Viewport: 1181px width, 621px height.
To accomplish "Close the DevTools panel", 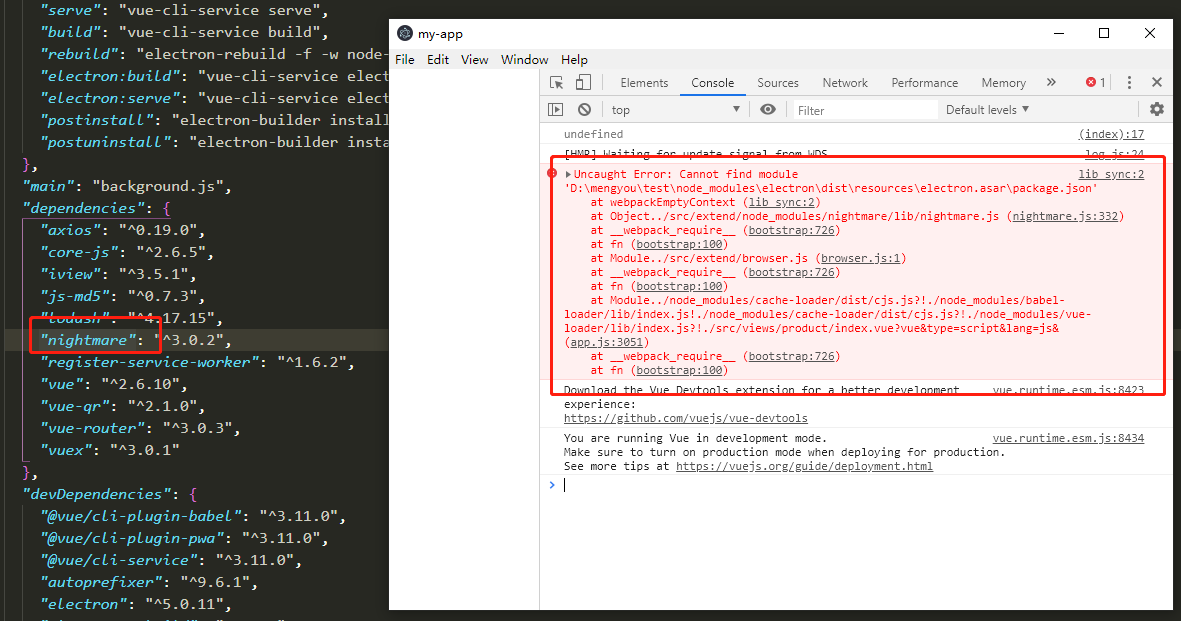I will (x=1157, y=82).
